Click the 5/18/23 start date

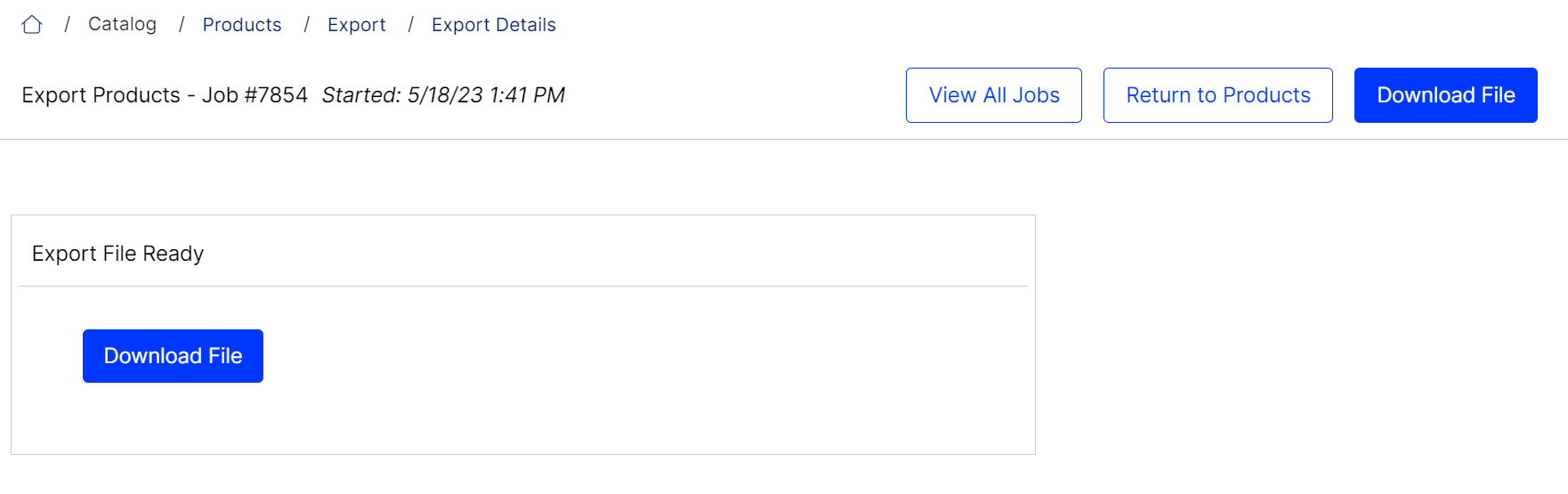coord(445,95)
